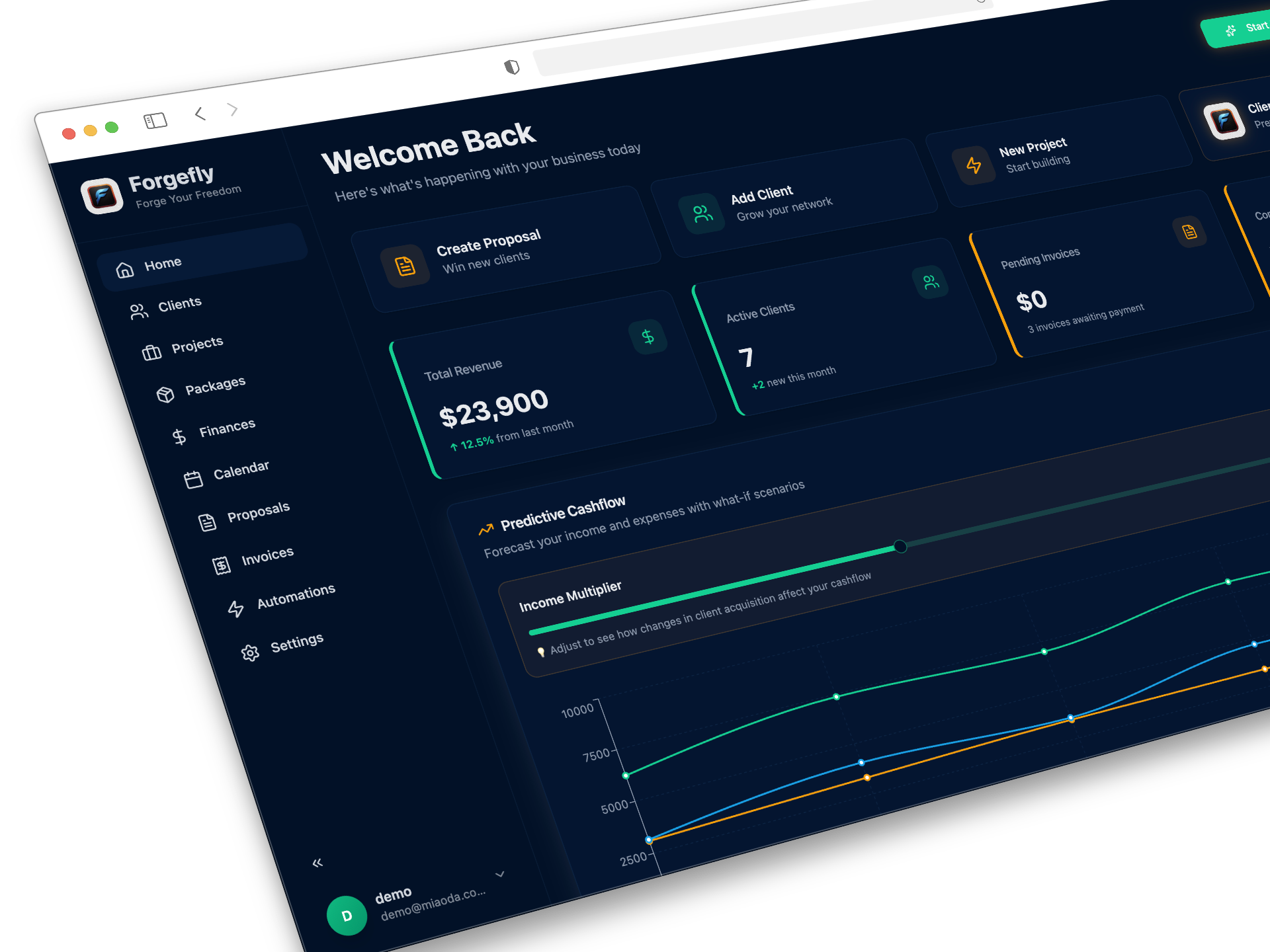Click the Create Proposal card
The image size is (1270, 952).
[506, 249]
